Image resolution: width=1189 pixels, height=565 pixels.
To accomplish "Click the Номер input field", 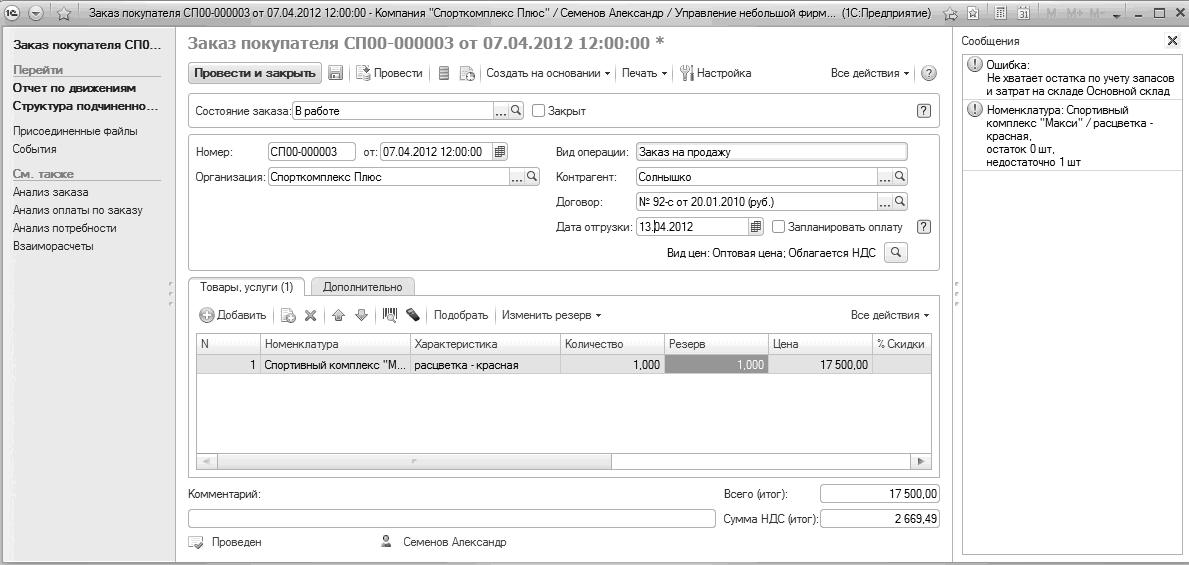I will coord(312,152).
